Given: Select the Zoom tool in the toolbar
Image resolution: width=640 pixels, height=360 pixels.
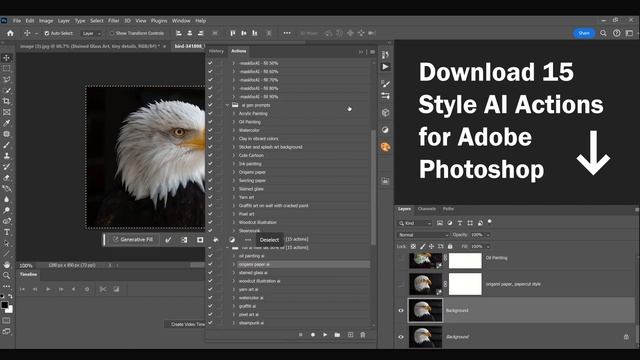Looking at the screenshot, I should coord(7,276).
